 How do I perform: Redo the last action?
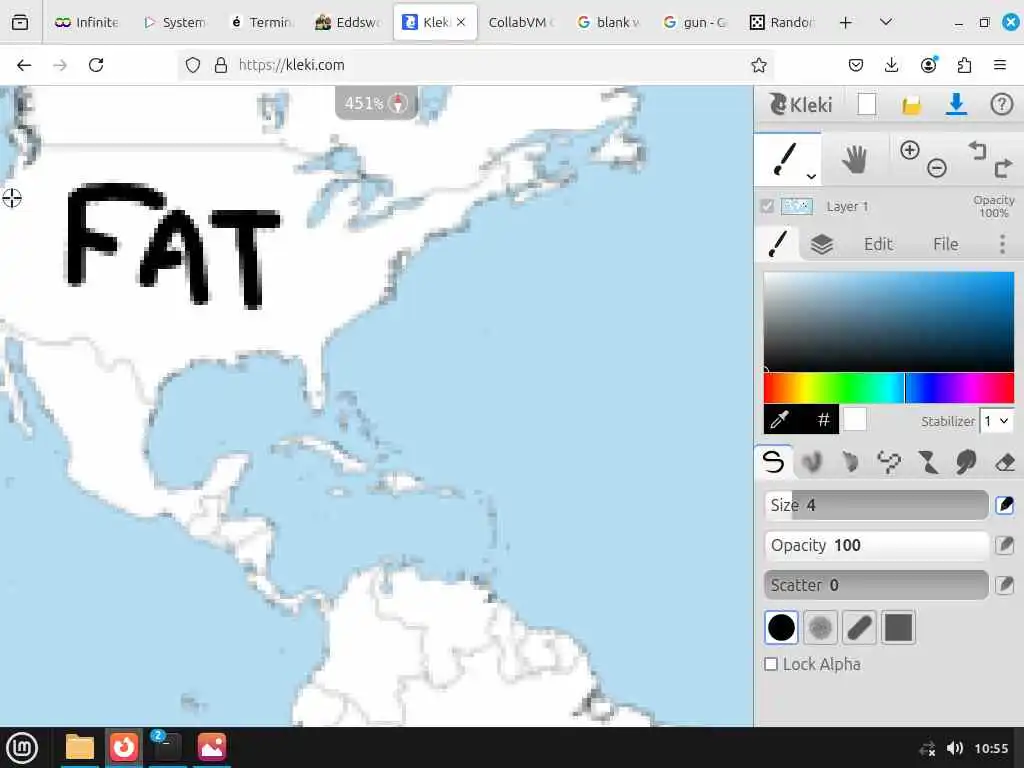[1003, 168]
